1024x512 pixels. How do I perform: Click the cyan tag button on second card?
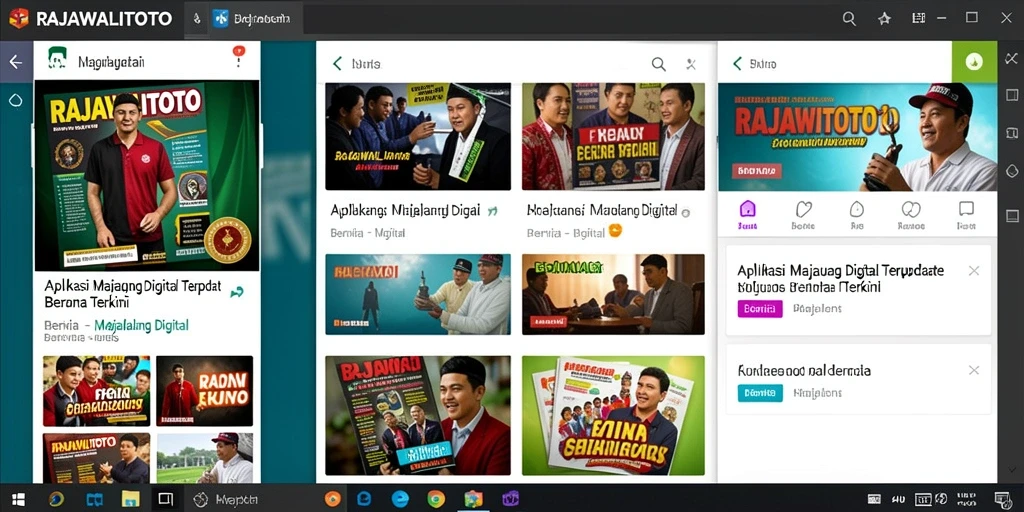760,393
